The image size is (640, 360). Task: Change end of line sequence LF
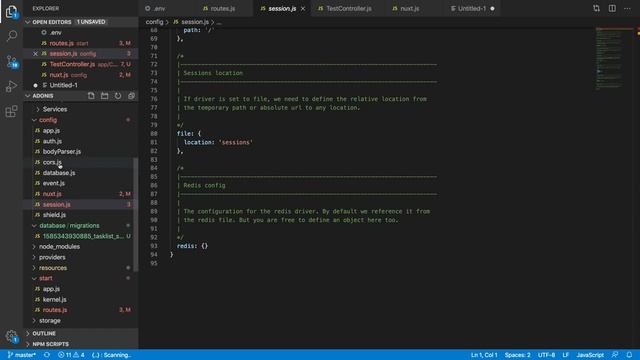coord(566,355)
